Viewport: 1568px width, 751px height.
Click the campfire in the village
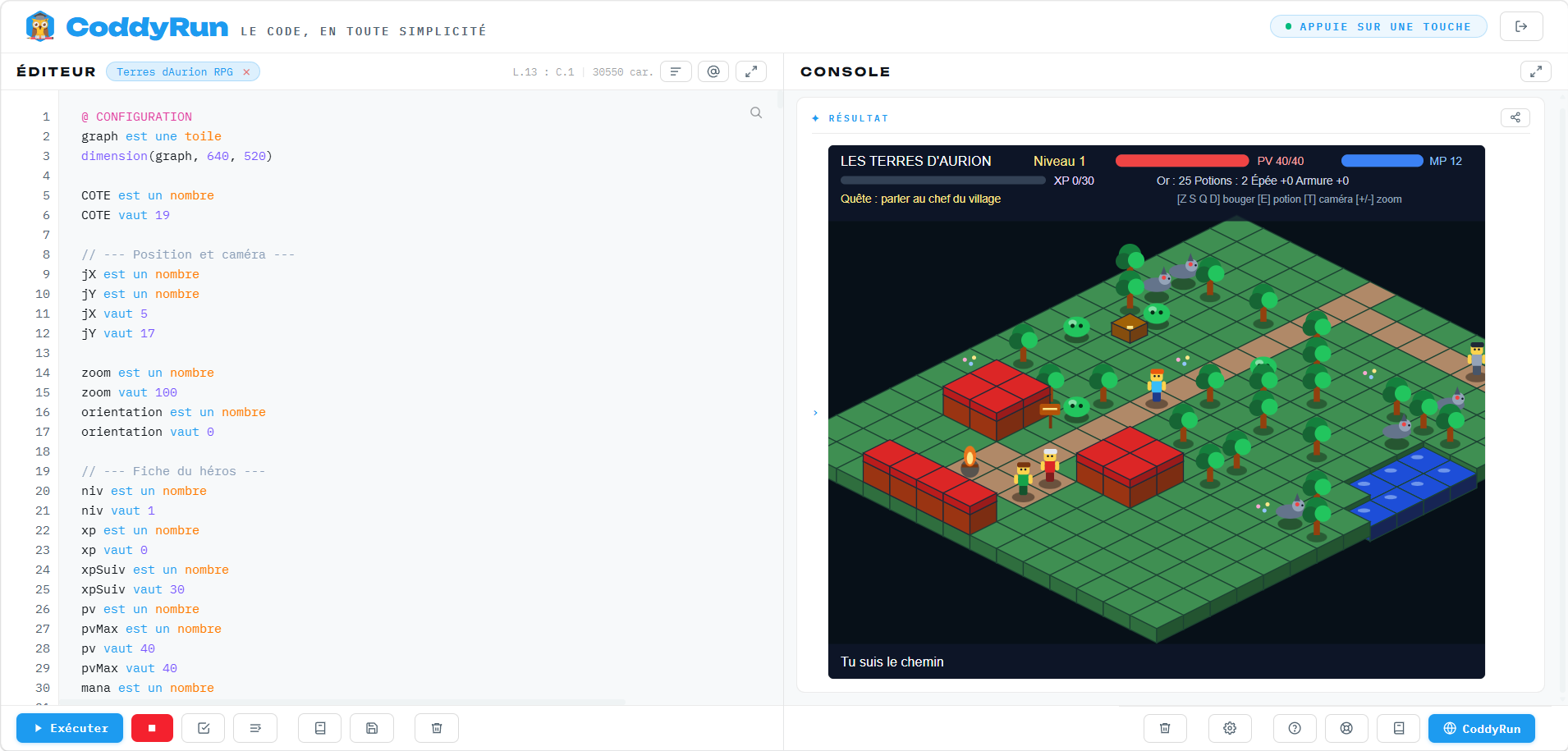tap(970, 460)
